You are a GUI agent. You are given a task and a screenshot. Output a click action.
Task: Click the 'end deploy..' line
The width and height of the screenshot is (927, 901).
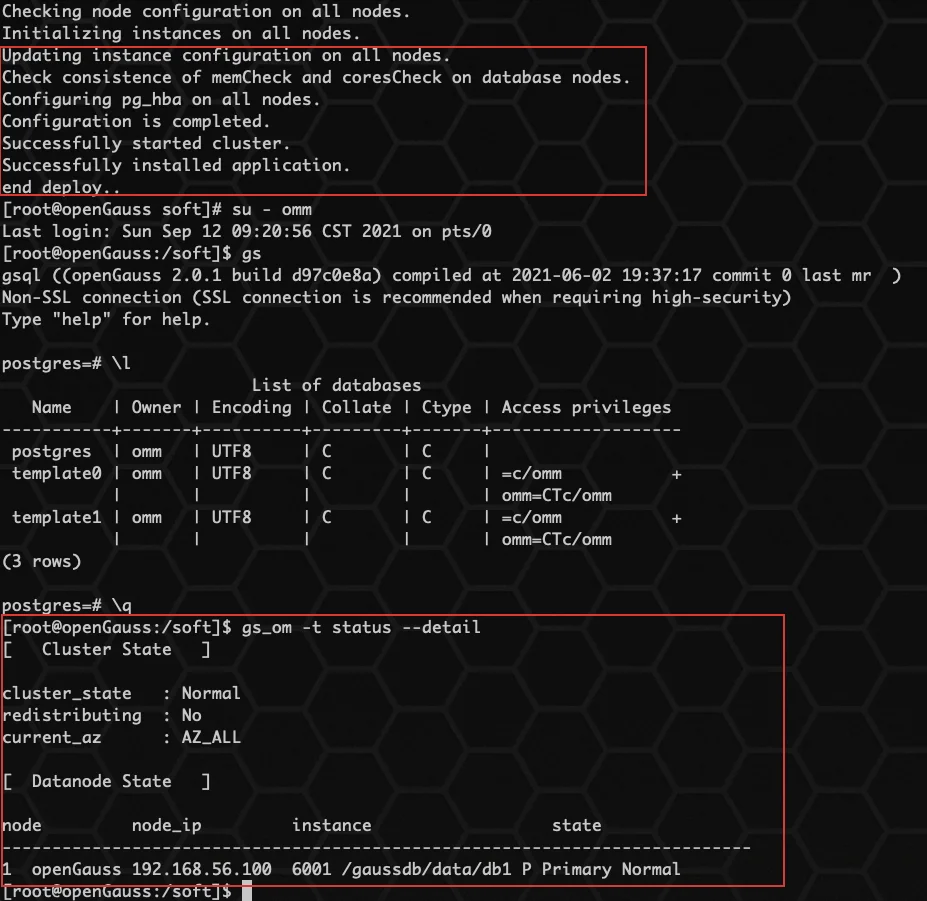[61, 187]
